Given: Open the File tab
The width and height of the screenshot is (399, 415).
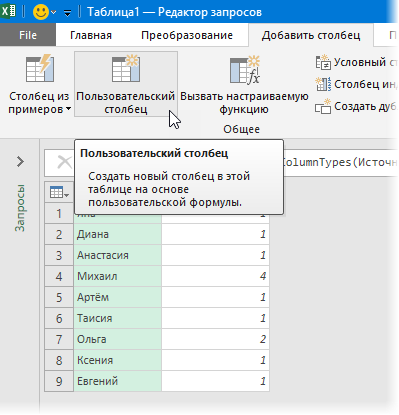Looking at the screenshot, I should (x=28, y=35).
